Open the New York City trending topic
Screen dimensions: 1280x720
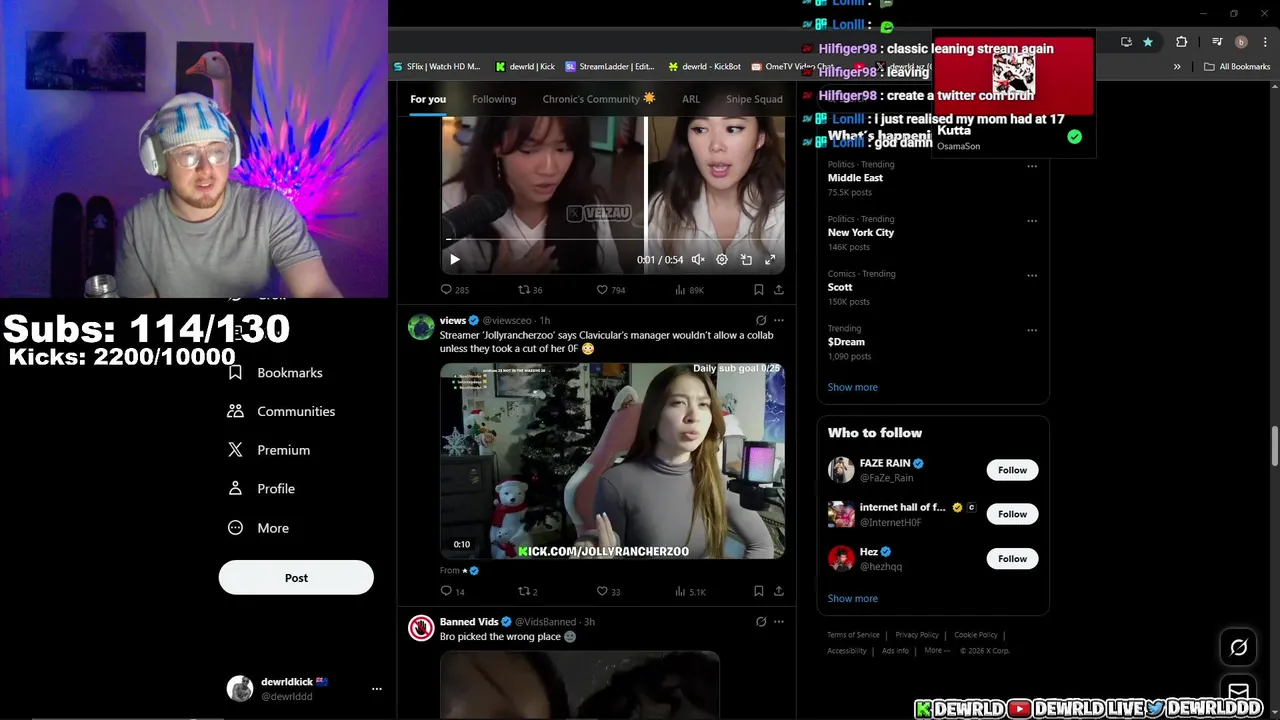coord(861,232)
